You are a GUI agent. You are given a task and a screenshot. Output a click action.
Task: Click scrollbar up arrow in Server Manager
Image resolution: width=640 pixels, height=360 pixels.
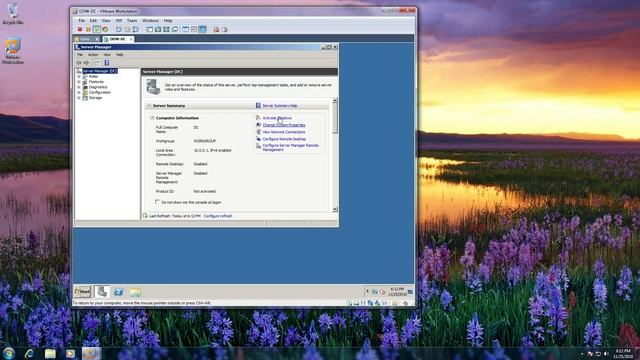335,100
